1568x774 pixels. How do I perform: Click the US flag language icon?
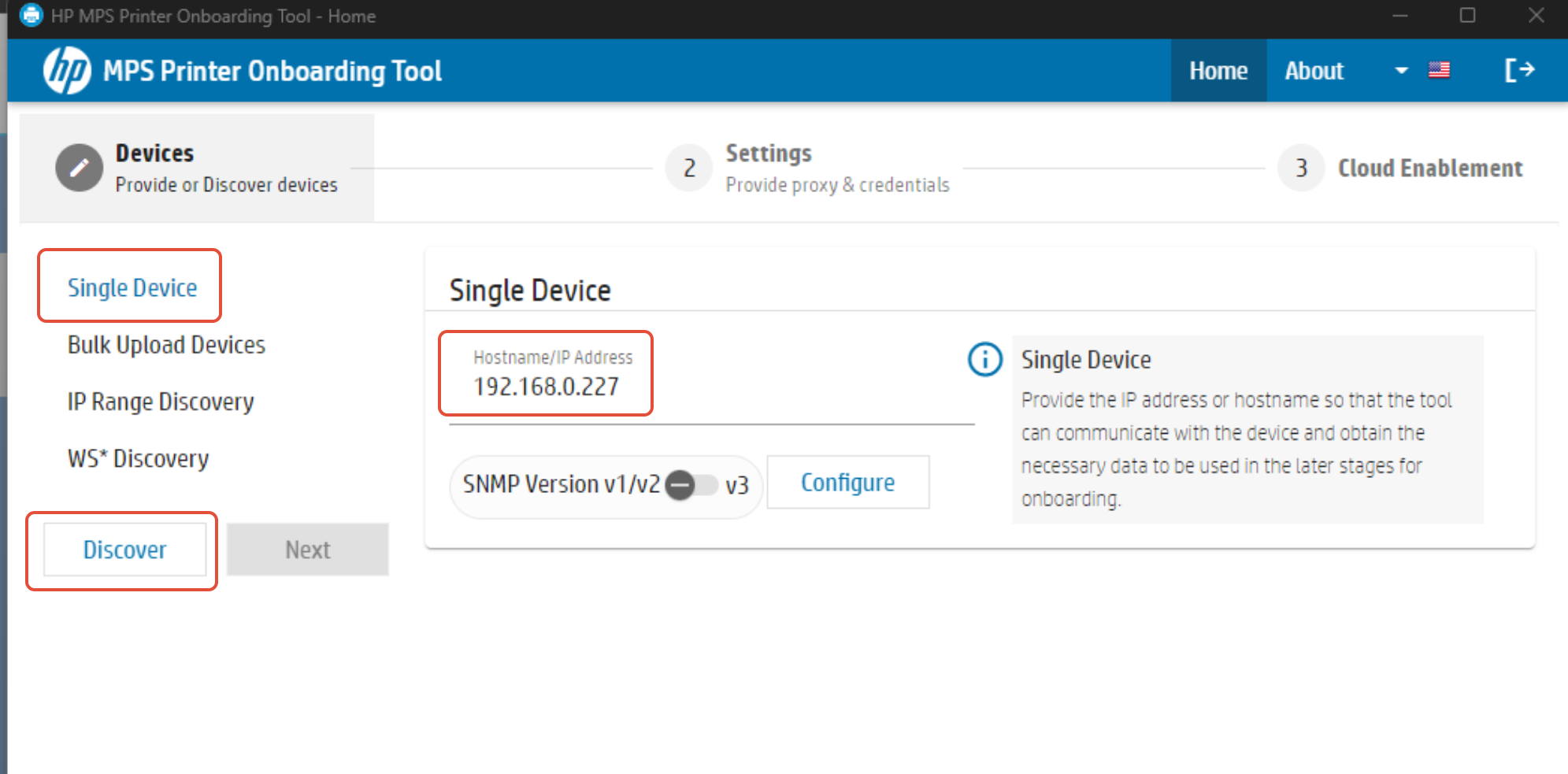pyautogui.click(x=1439, y=70)
